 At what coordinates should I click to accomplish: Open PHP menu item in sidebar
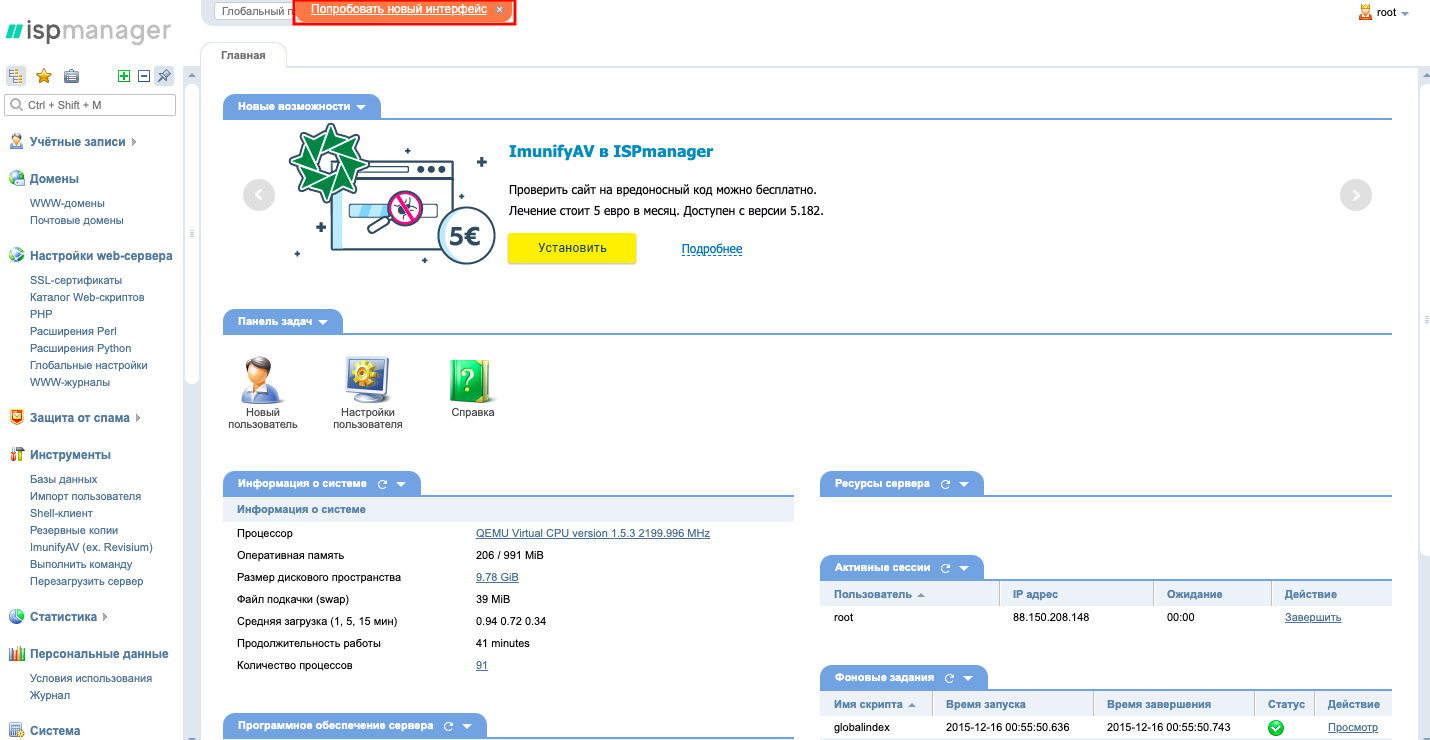41,314
